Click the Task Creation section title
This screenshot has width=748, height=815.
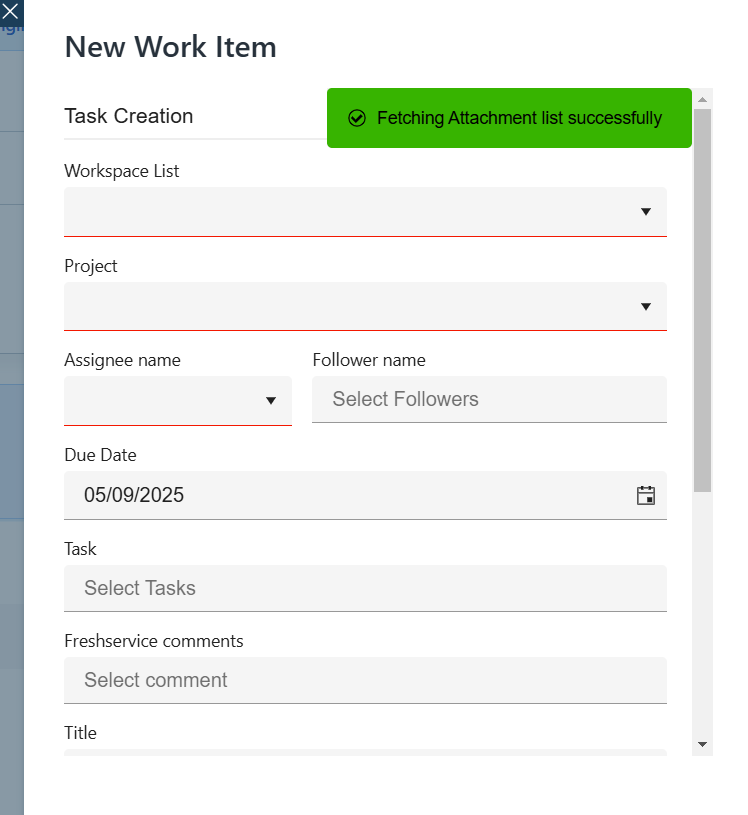pyautogui.click(x=129, y=116)
